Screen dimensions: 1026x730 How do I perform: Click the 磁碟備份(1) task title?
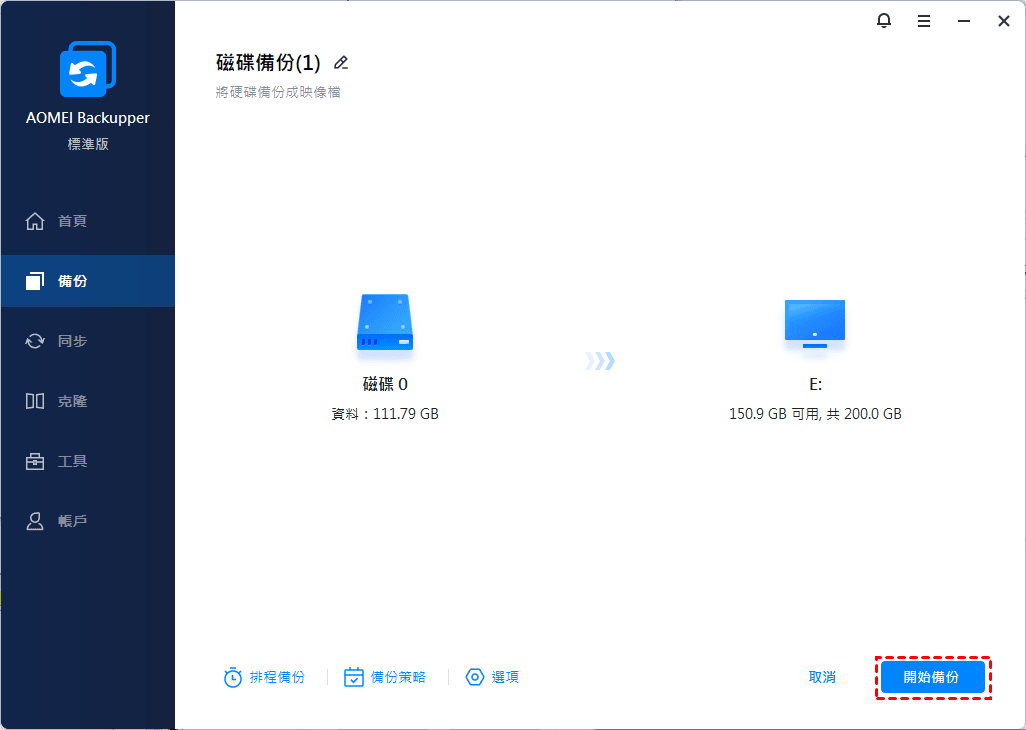268,63
